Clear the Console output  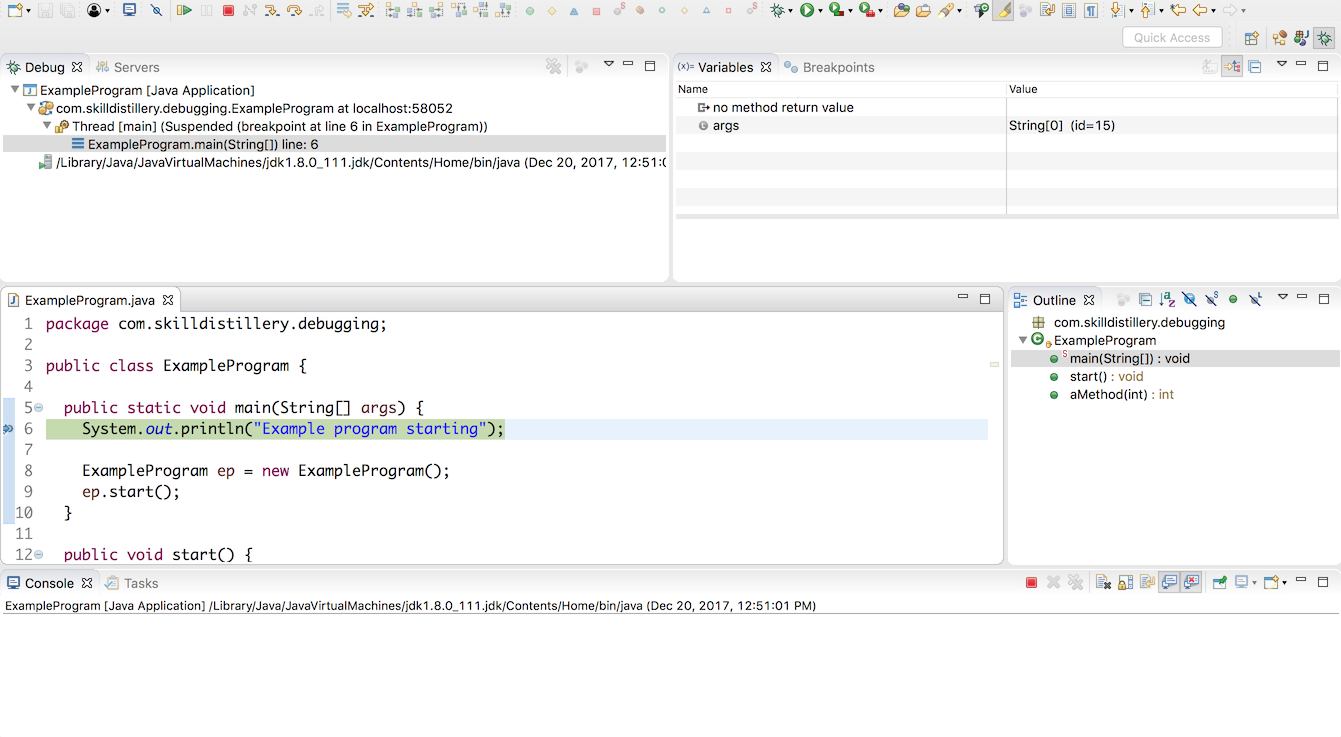pos(1103,582)
